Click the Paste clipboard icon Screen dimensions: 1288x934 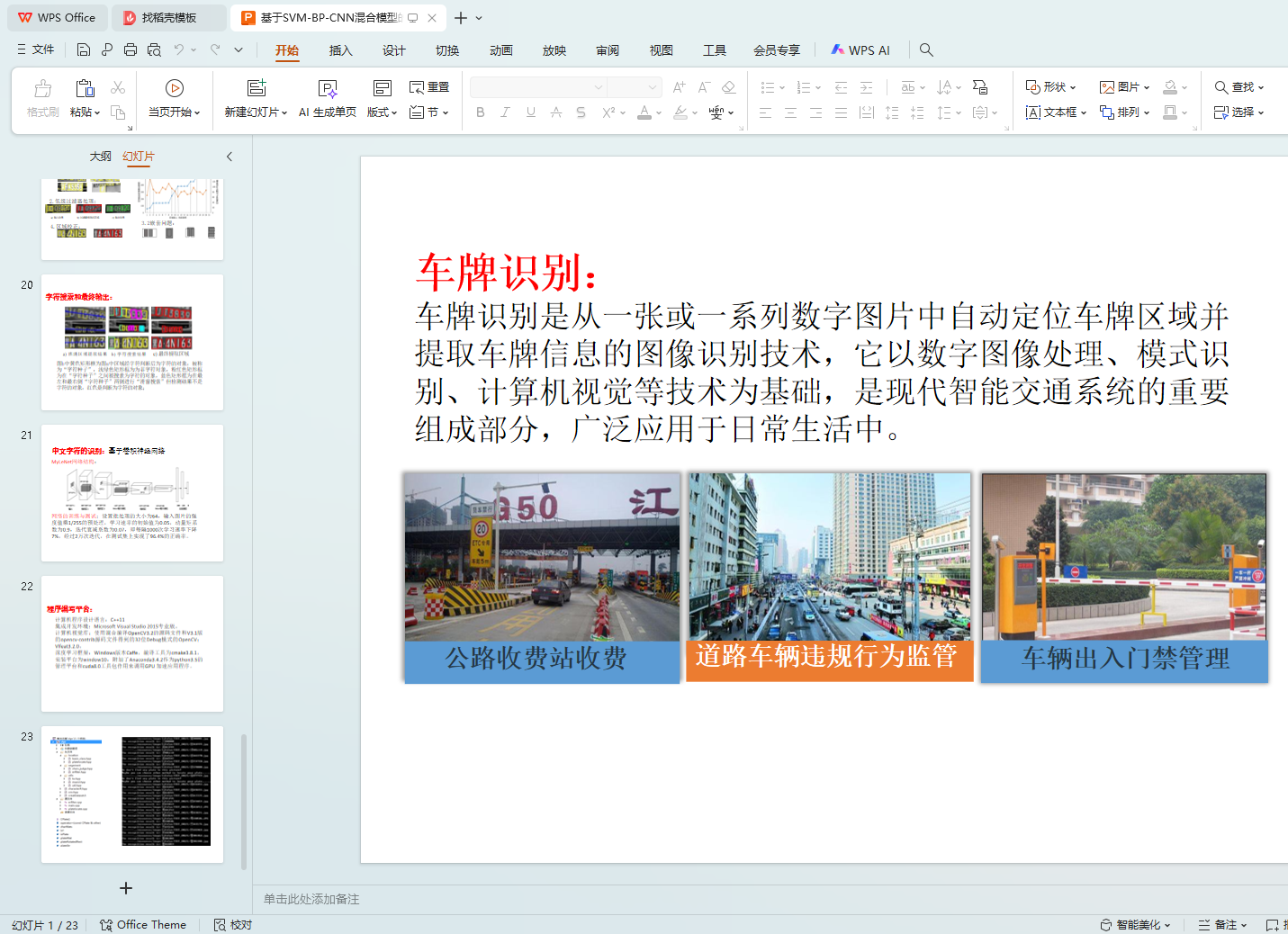tap(85, 88)
